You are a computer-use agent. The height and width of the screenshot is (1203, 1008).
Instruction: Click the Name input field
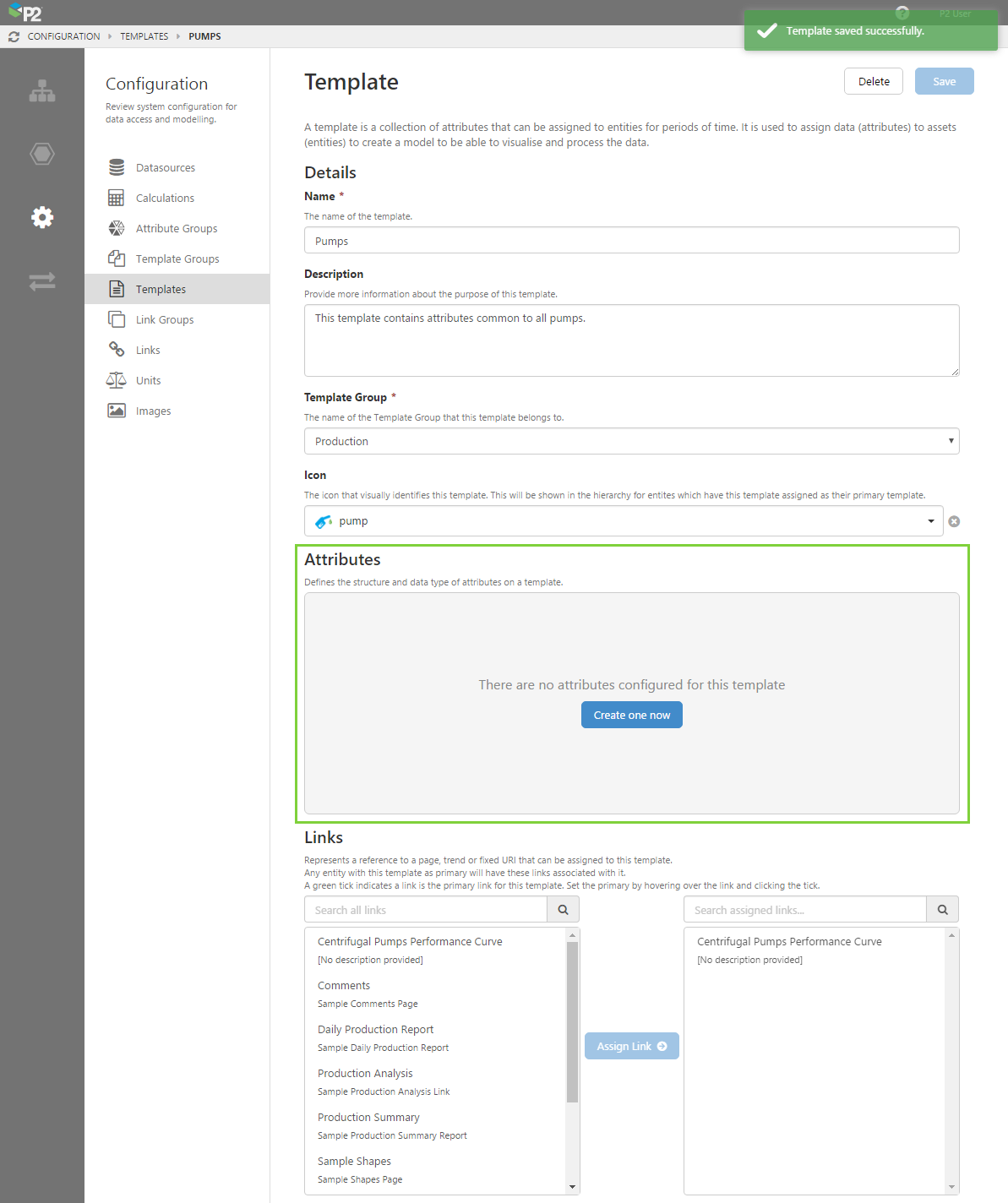(x=631, y=241)
